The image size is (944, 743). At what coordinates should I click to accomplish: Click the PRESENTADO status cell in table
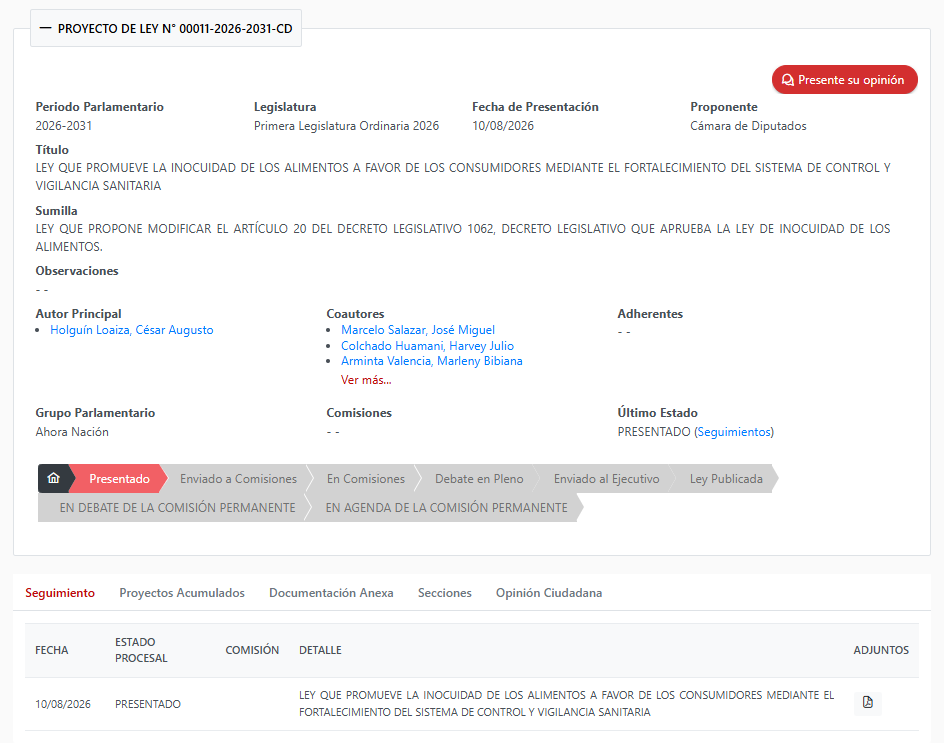point(148,704)
